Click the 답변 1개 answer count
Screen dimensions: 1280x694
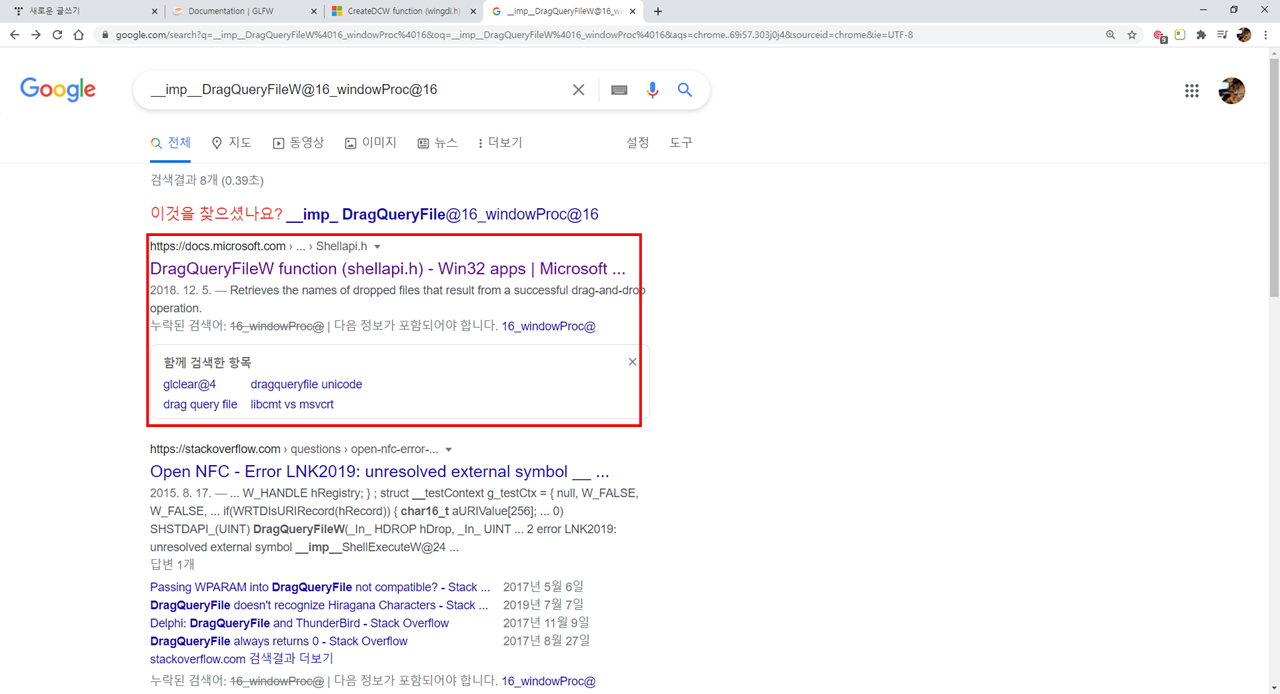tap(172, 564)
